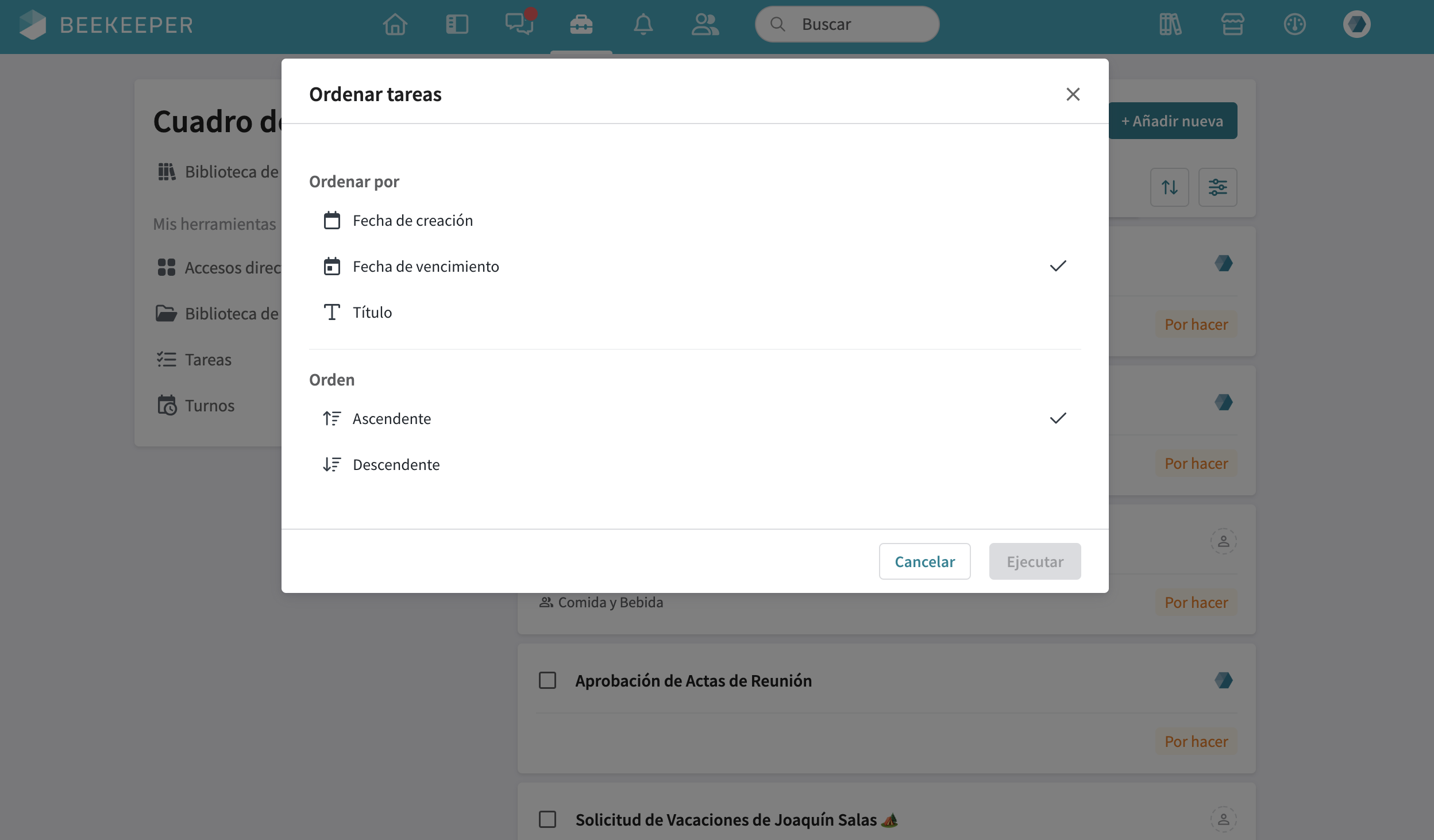Click unassigned avatar above Comida y Bebida status

[x=1224, y=541]
